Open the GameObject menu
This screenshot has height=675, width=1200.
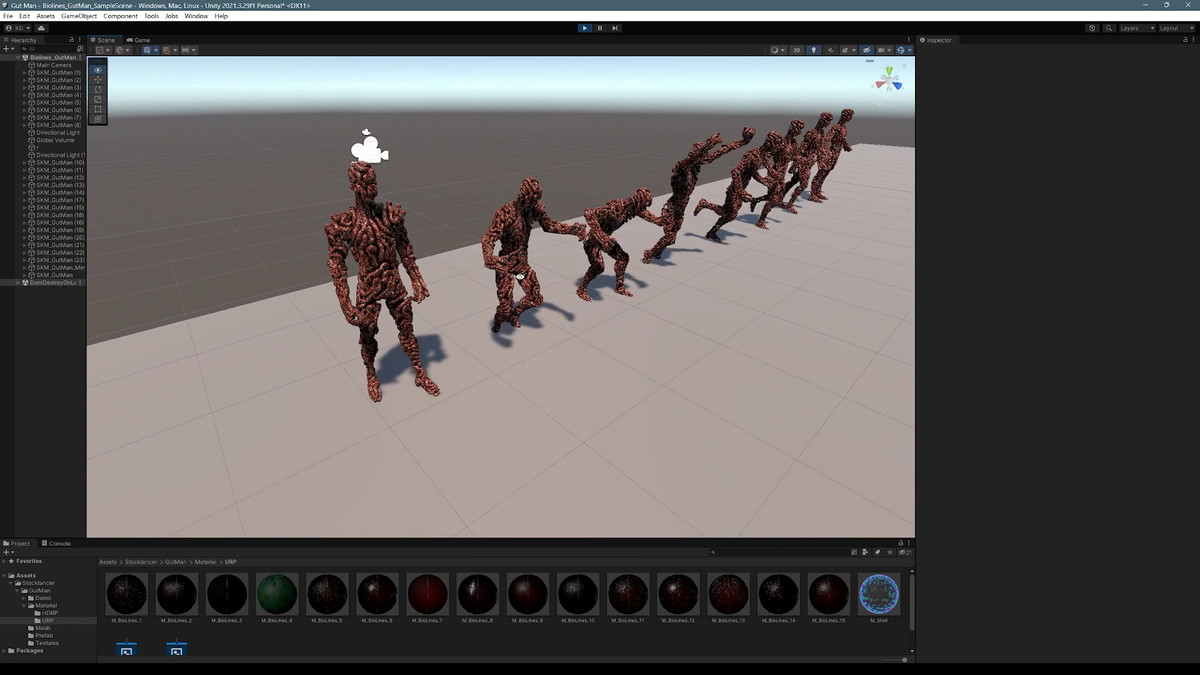pos(79,16)
